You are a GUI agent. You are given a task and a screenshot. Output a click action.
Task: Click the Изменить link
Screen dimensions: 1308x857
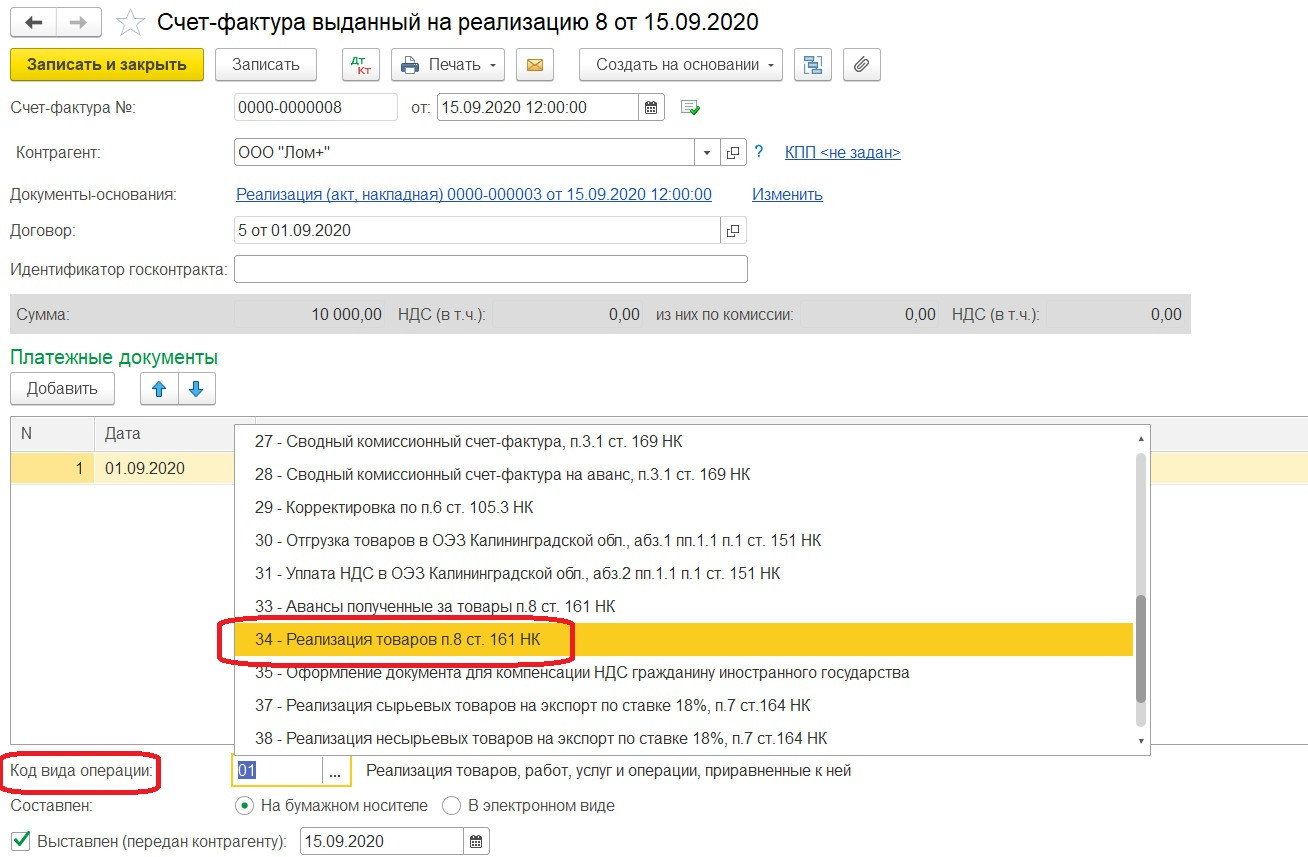tap(787, 194)
